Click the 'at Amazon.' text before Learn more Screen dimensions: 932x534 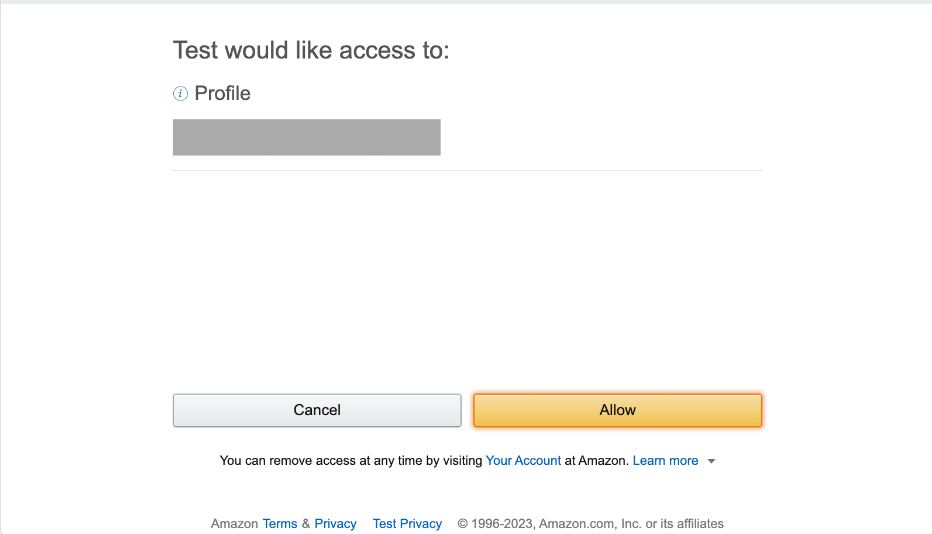point(596,461)
